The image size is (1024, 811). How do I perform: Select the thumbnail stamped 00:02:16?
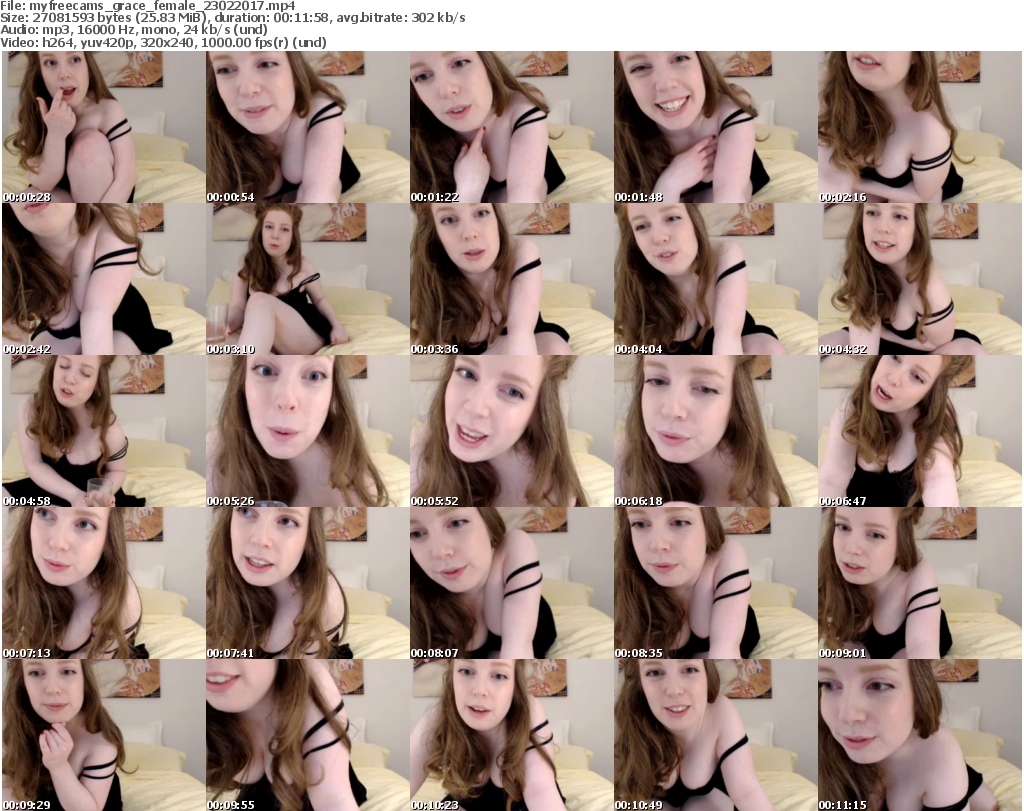(920, 127)
